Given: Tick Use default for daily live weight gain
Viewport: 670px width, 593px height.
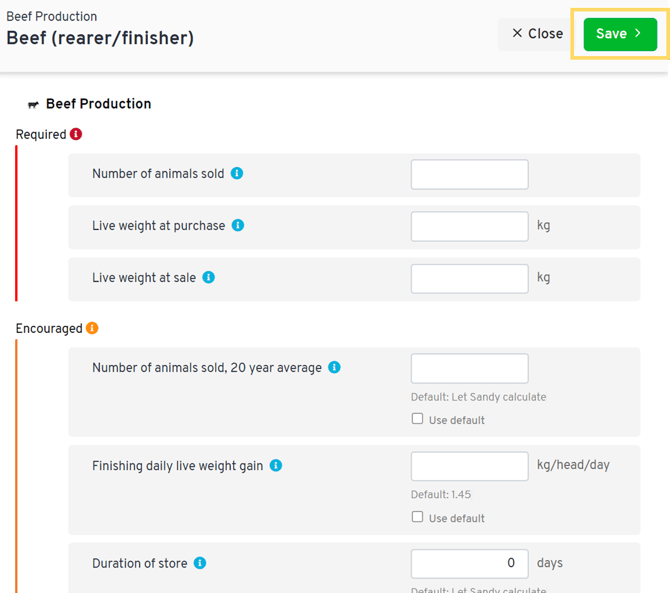Looking at the screenshot, I should 418,517.
